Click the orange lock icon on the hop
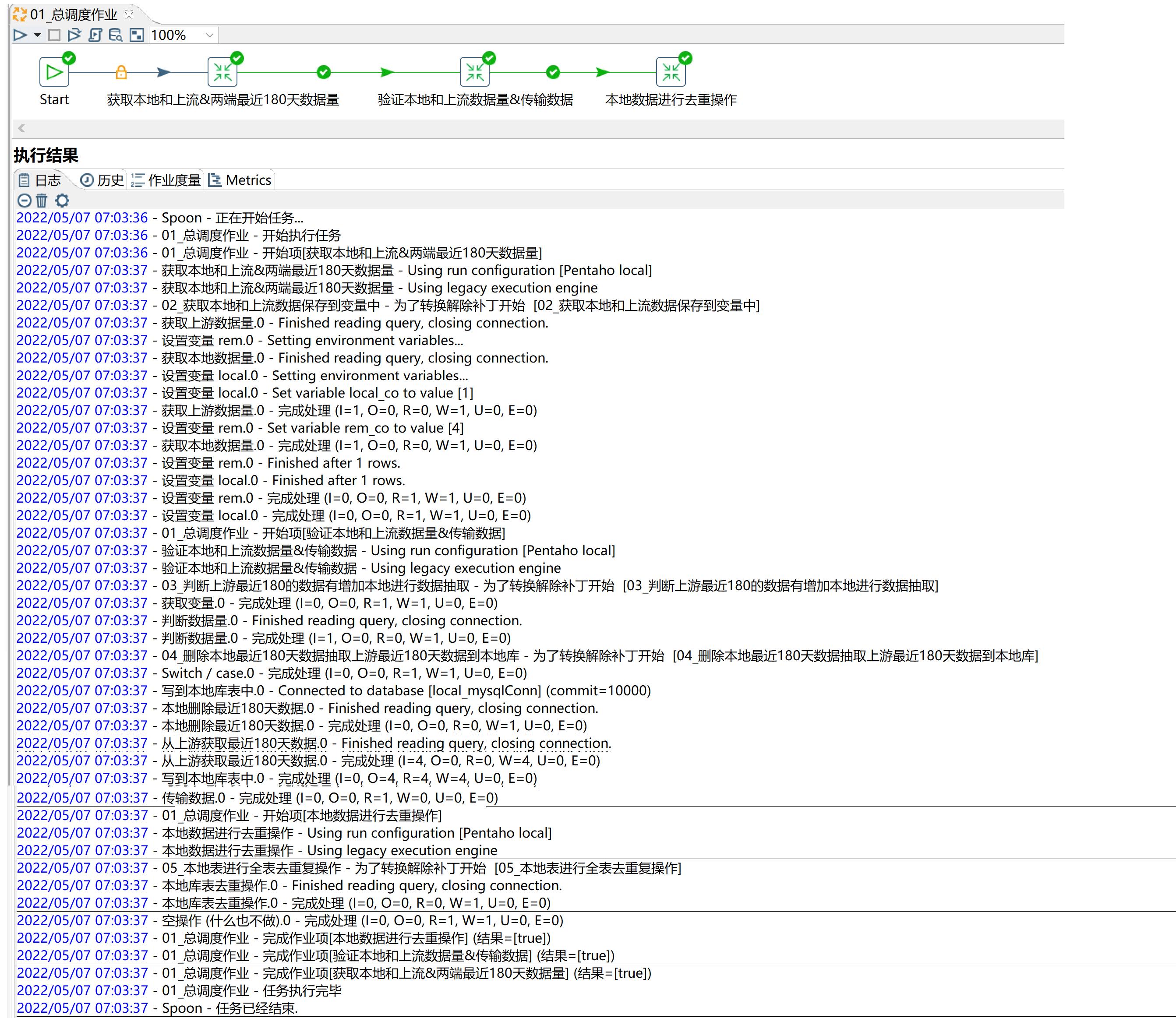This screenshot has width=1176, height=1018. tap(121, 72)
